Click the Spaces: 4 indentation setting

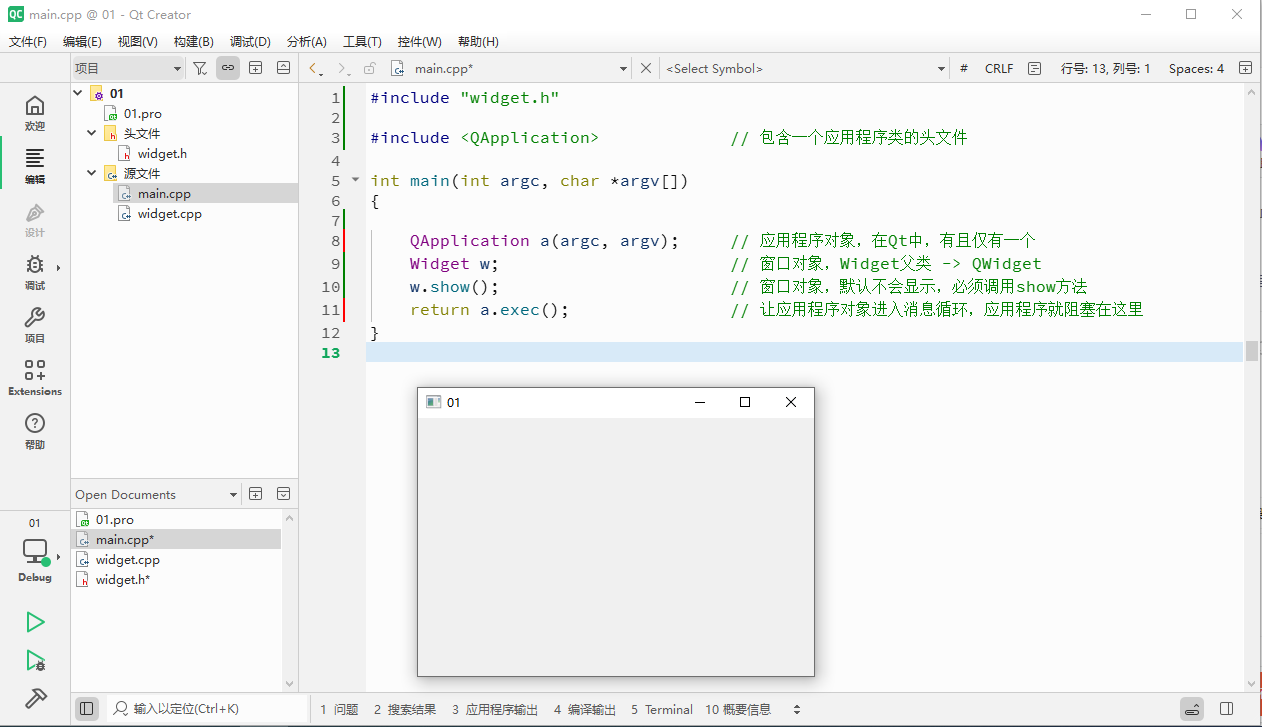pyautogui.click(x=1196, y=68)
